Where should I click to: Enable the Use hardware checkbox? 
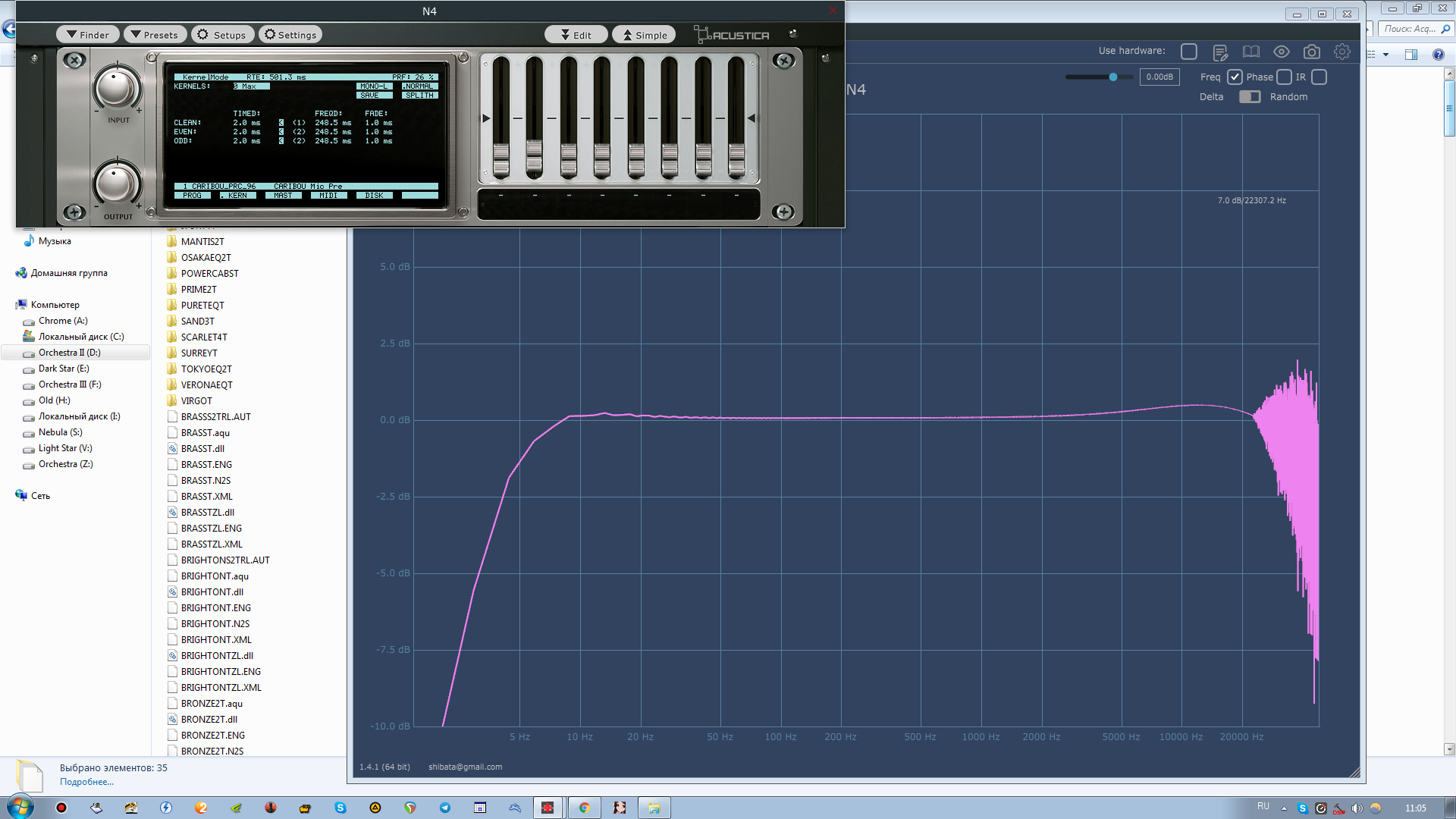coord(1189,52)
